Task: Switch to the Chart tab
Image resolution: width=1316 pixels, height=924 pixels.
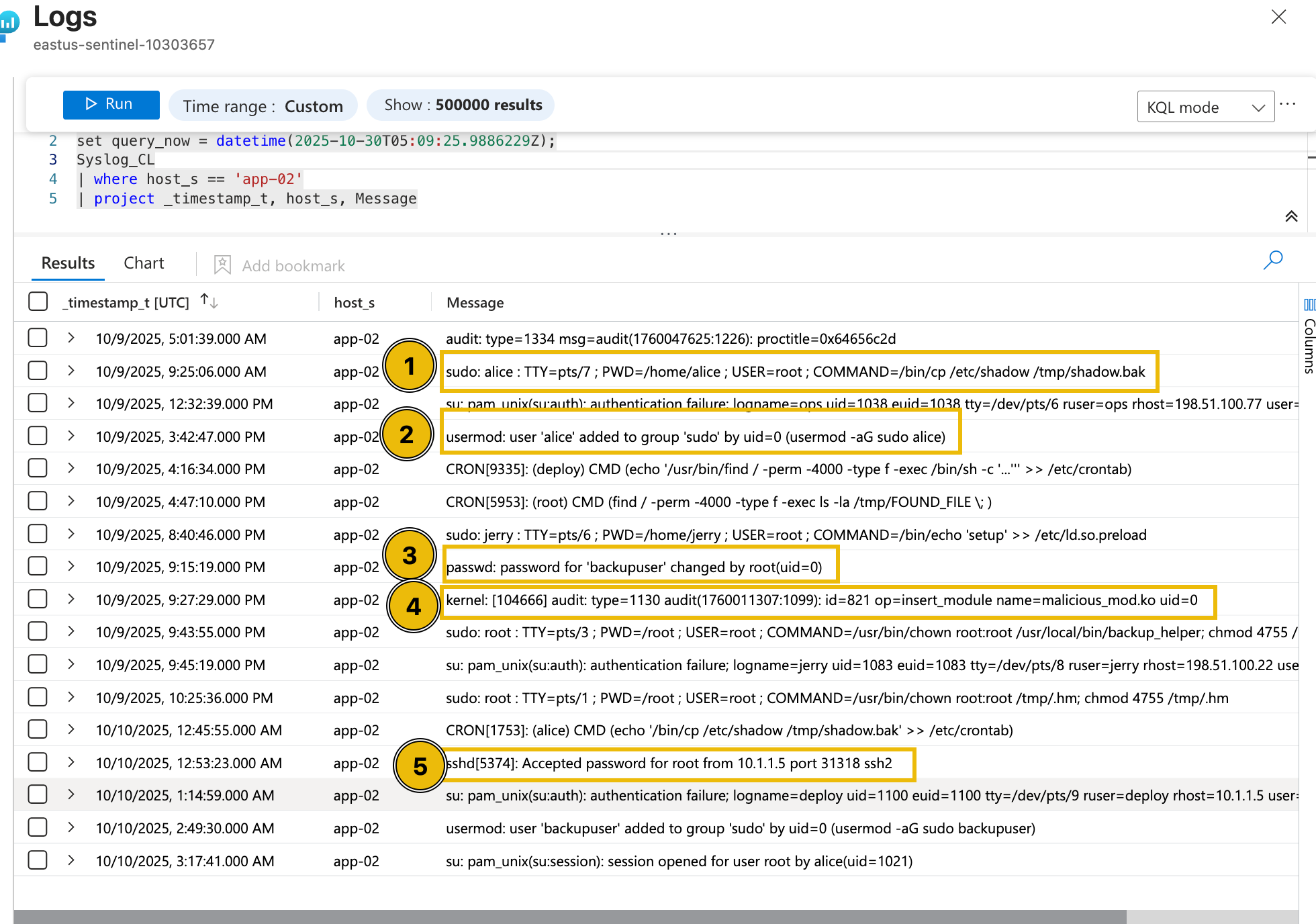Action: pos(144,263)
